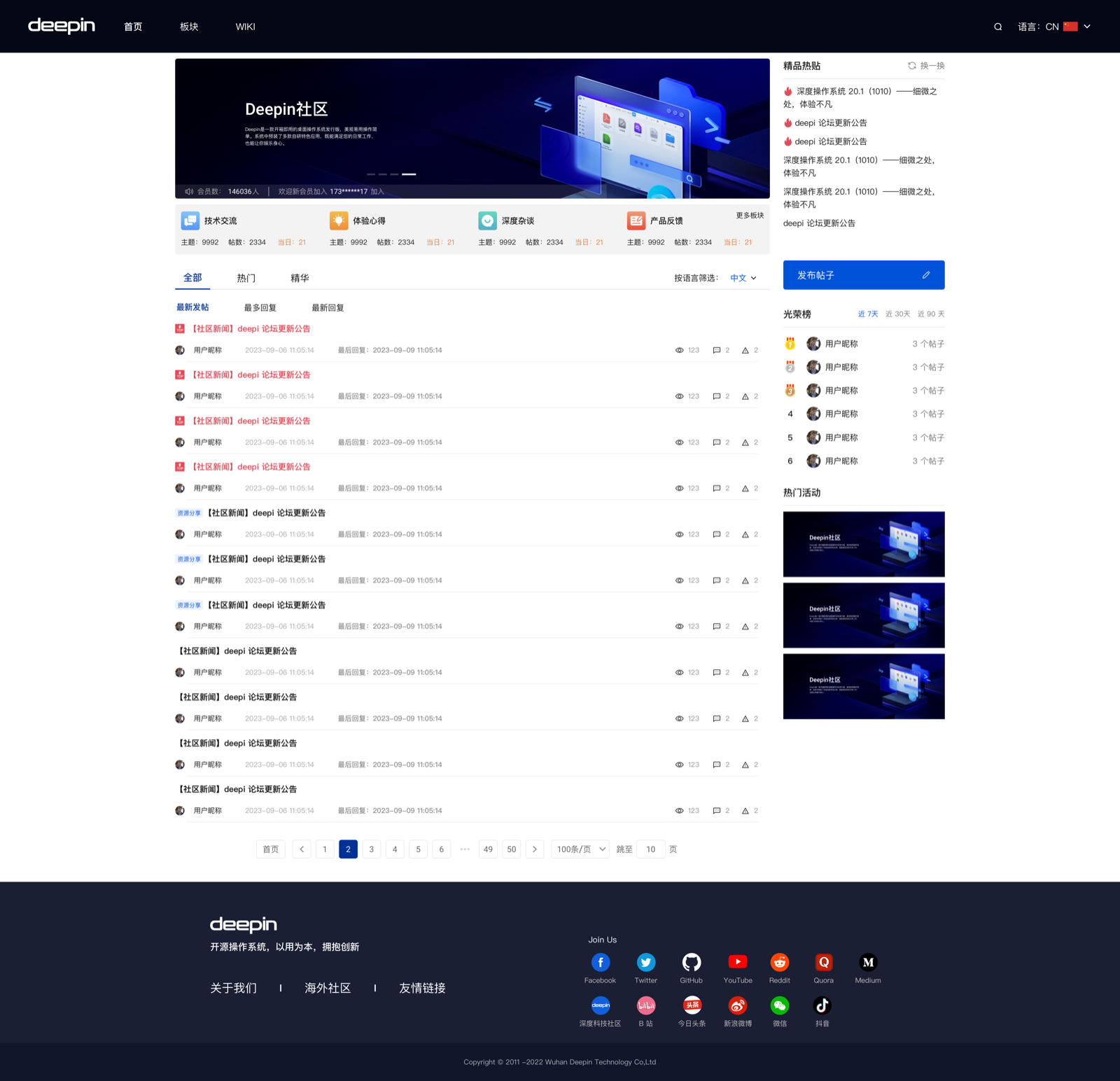Sort posts by 最多回复

(260, 307)
